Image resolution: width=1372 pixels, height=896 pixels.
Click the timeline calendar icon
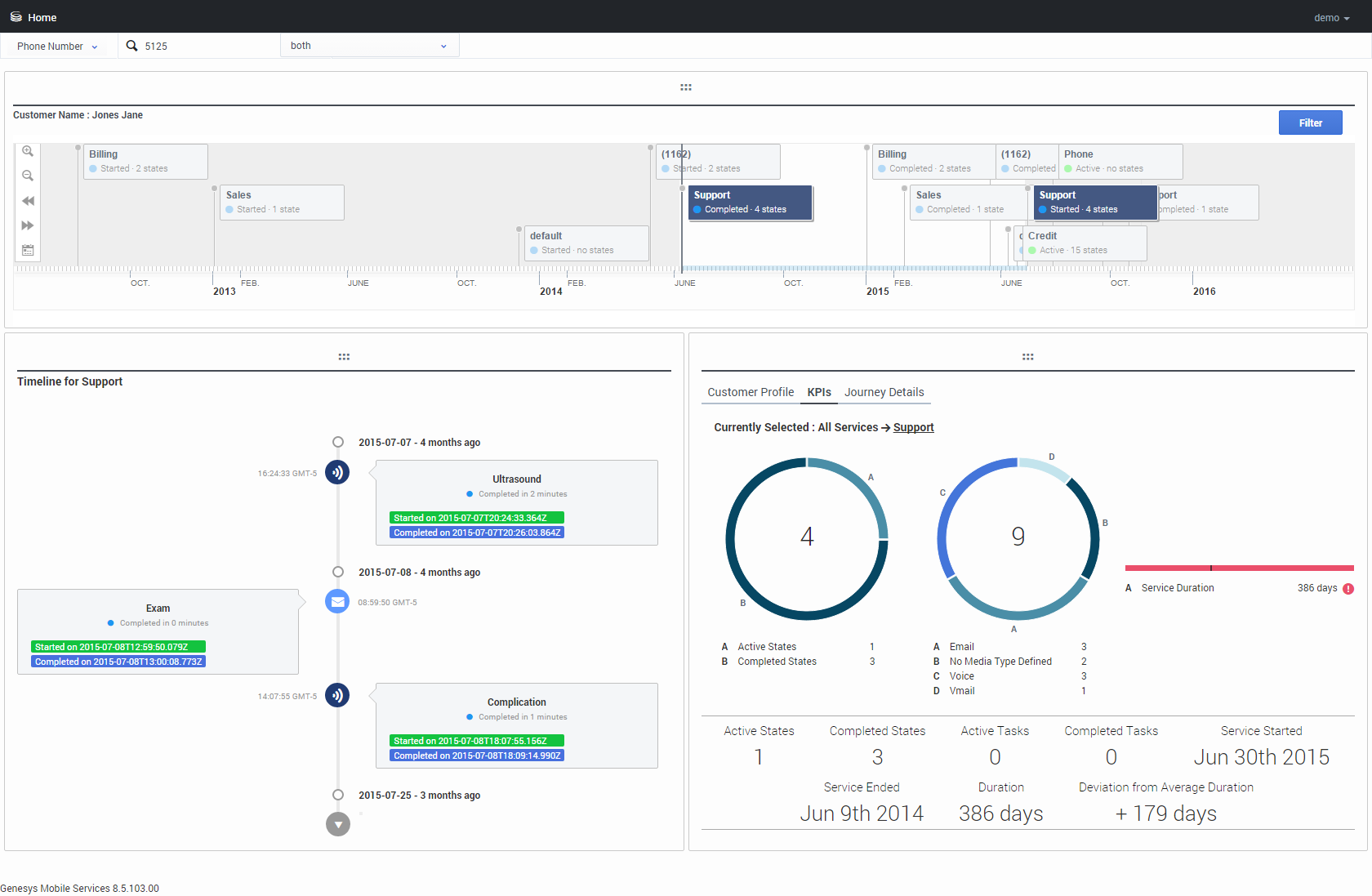pyautogui.click(x=28, y=250)
